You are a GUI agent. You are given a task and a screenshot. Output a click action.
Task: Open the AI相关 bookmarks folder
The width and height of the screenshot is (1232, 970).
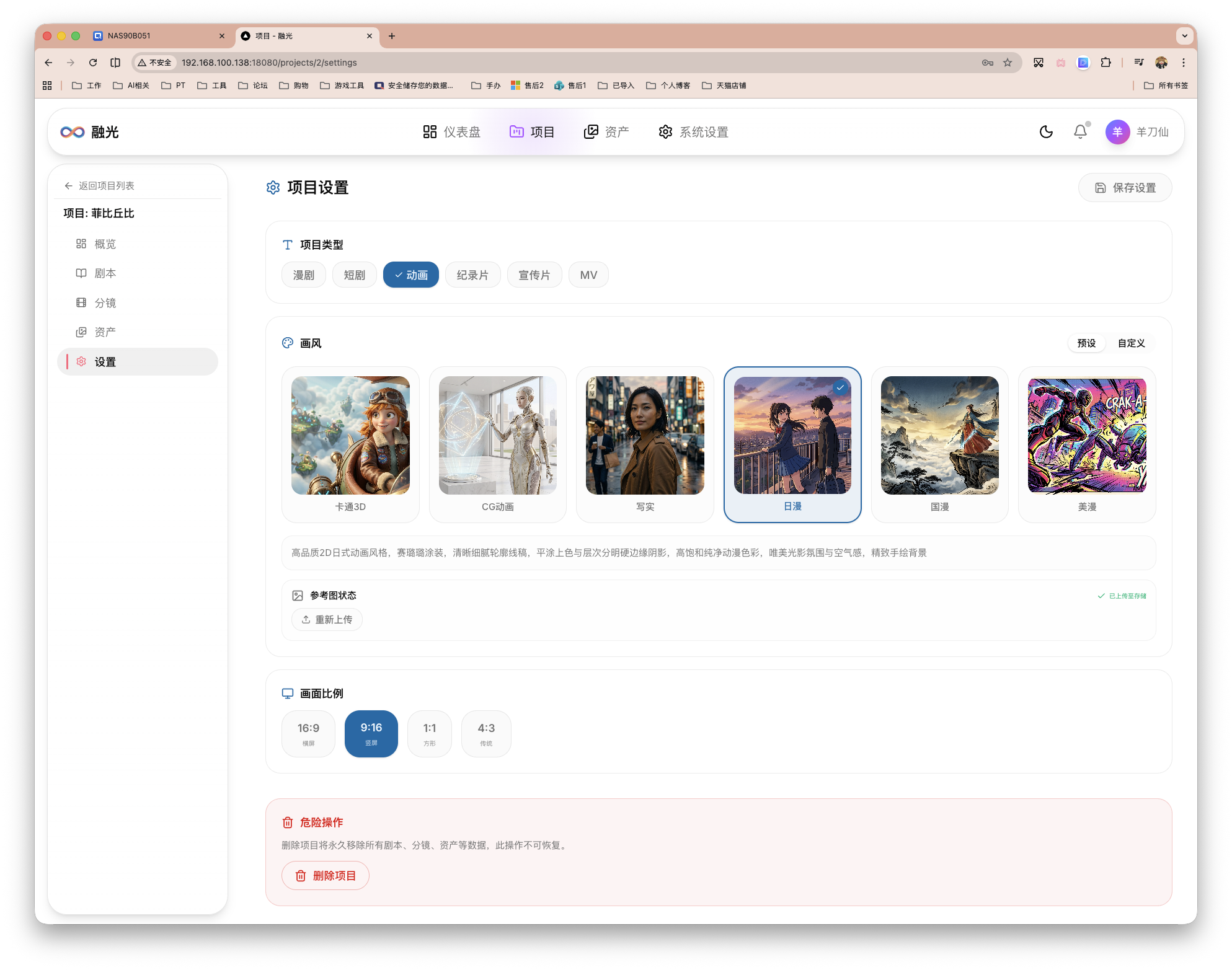click(x=131, y=86)
